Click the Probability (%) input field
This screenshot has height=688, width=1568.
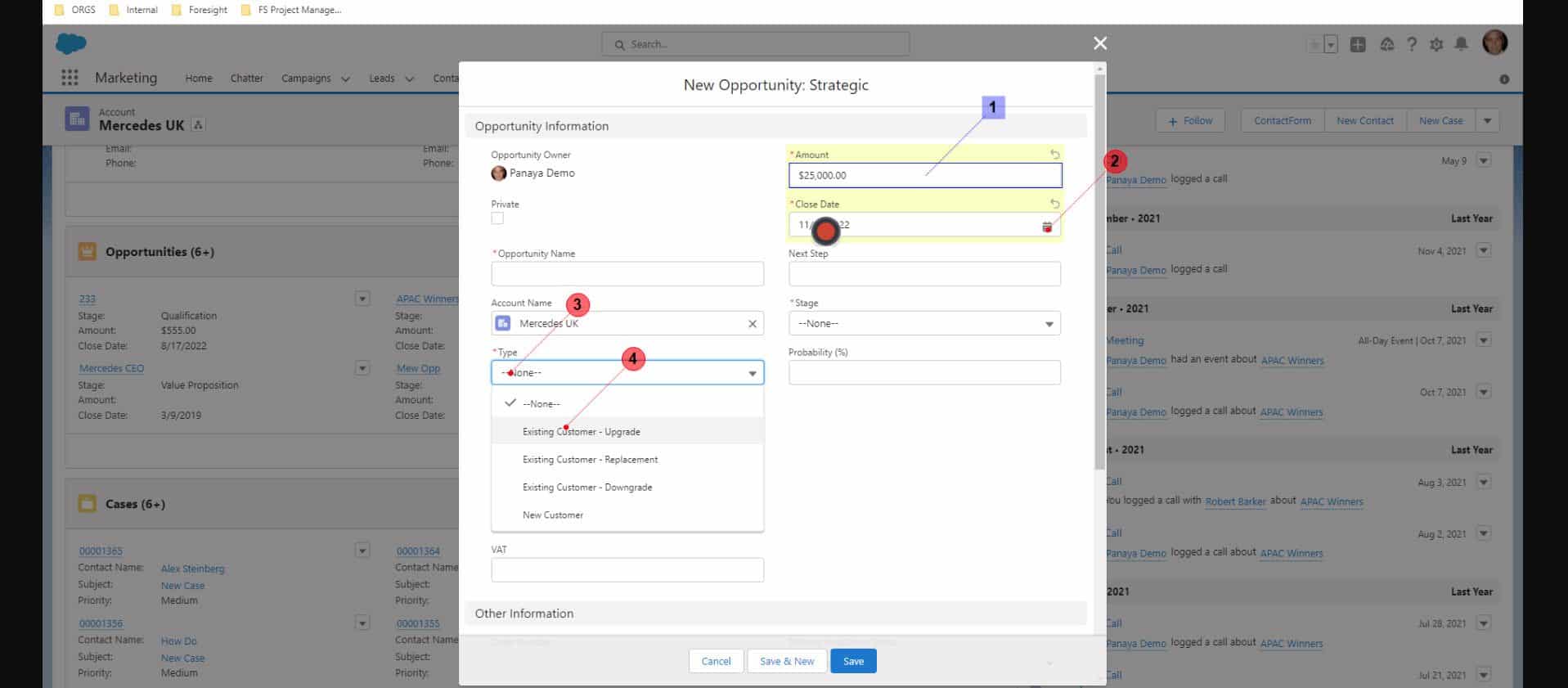tap(924, 372)
